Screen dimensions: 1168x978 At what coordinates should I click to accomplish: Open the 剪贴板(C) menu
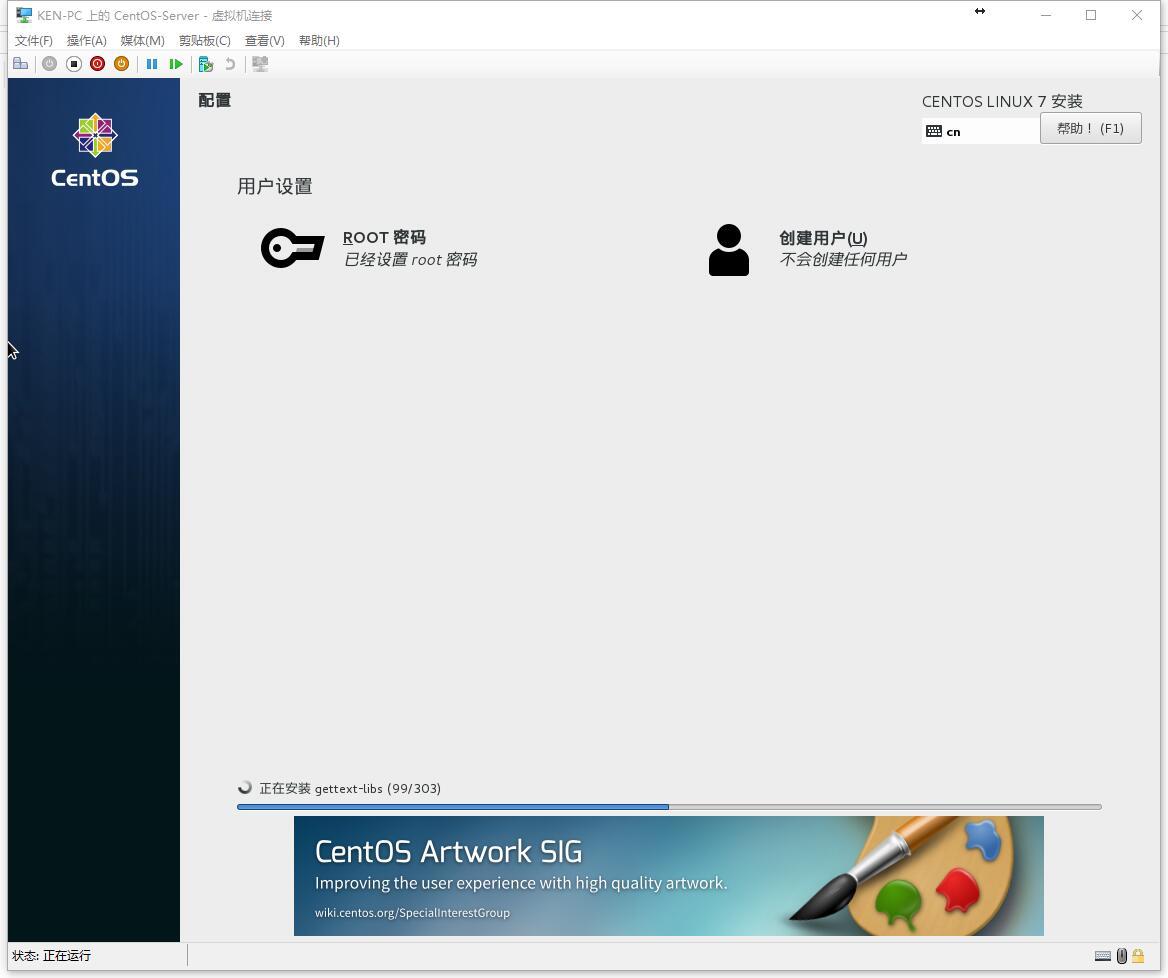pyautogui.click(x=205, y=40)
